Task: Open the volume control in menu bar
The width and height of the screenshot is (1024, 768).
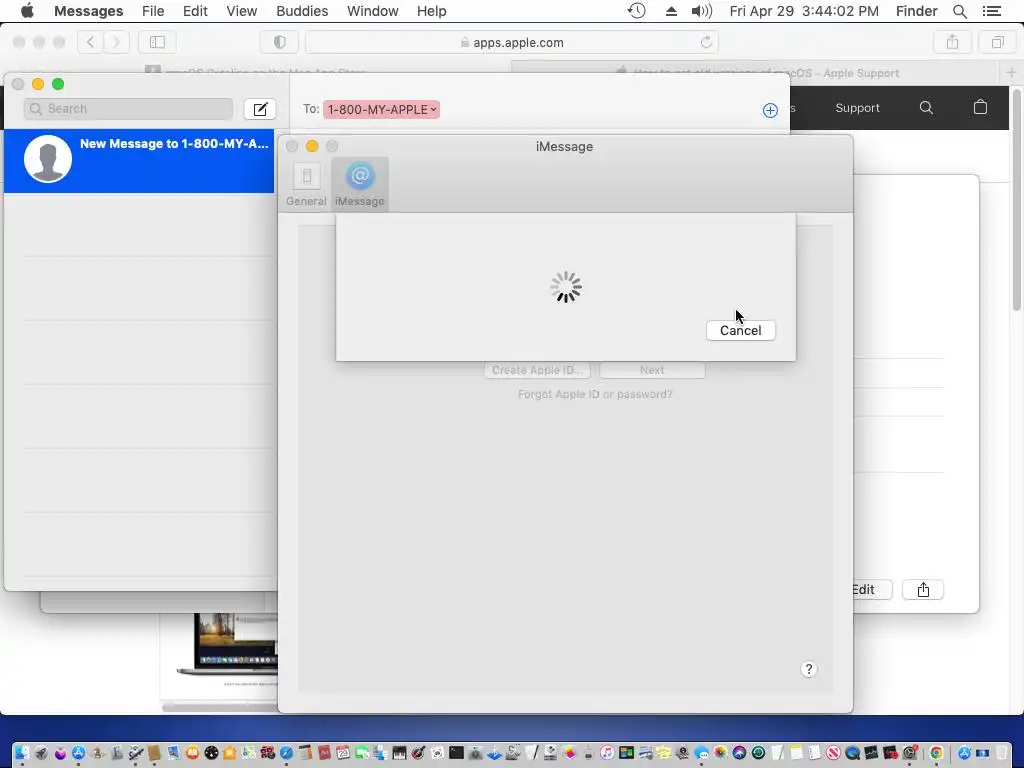Action: click(x=701, y=11)
